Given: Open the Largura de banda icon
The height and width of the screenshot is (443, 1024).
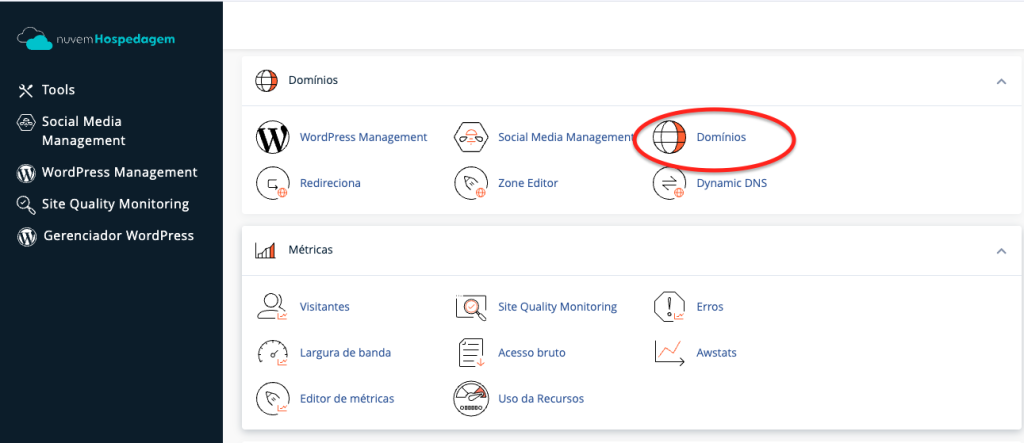Looking at the screenshot, I should [x=272, y=352].
